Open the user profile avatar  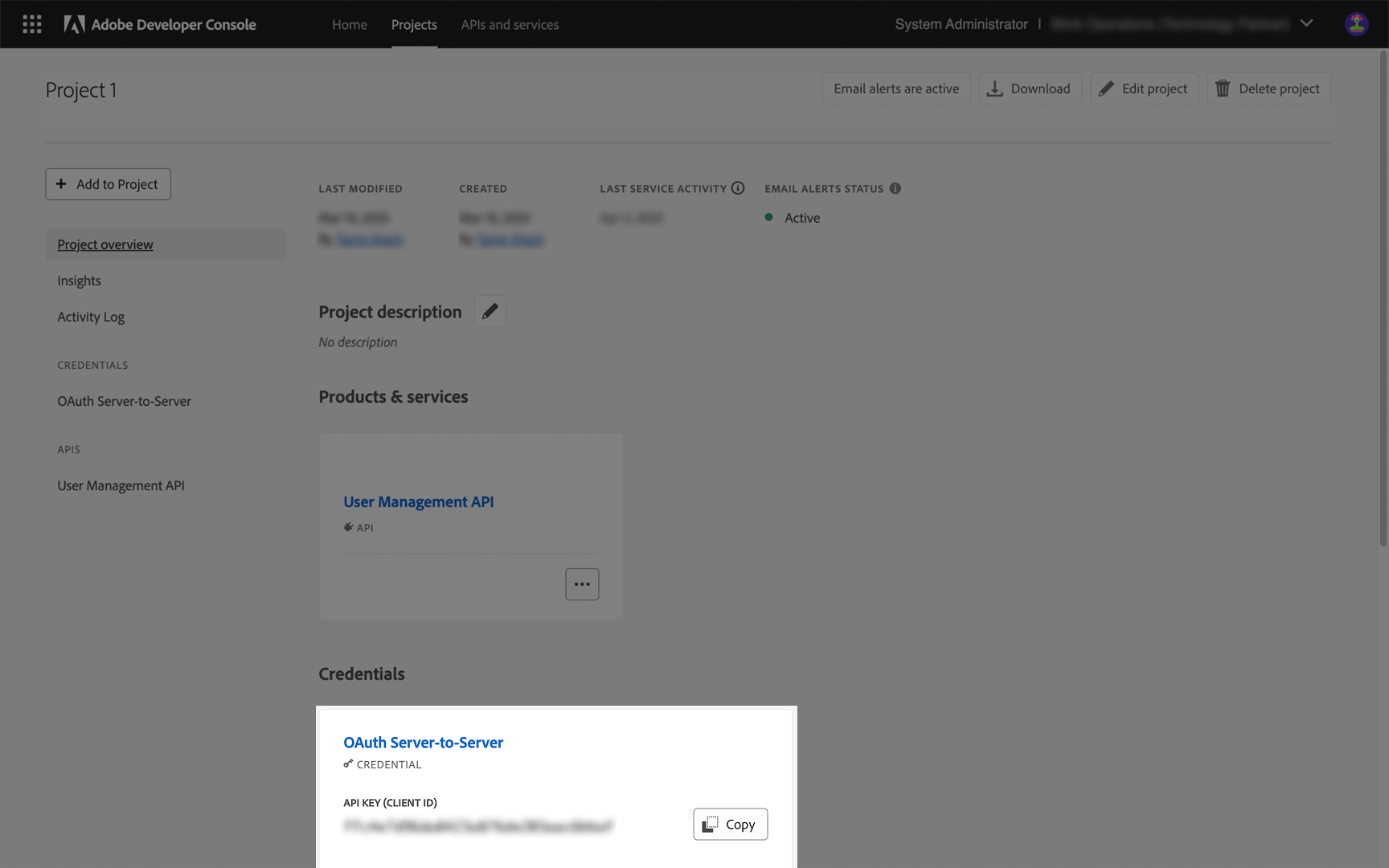[x=1357, y=24]
